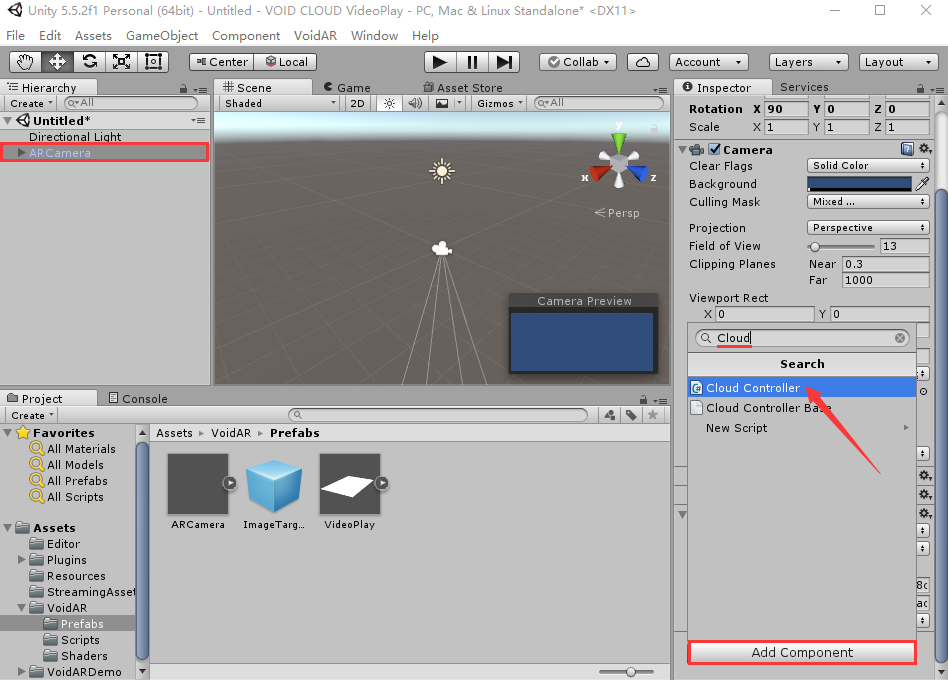
Task: Click the scene orientation gizmo cube
Action: (x=618, y=161)
